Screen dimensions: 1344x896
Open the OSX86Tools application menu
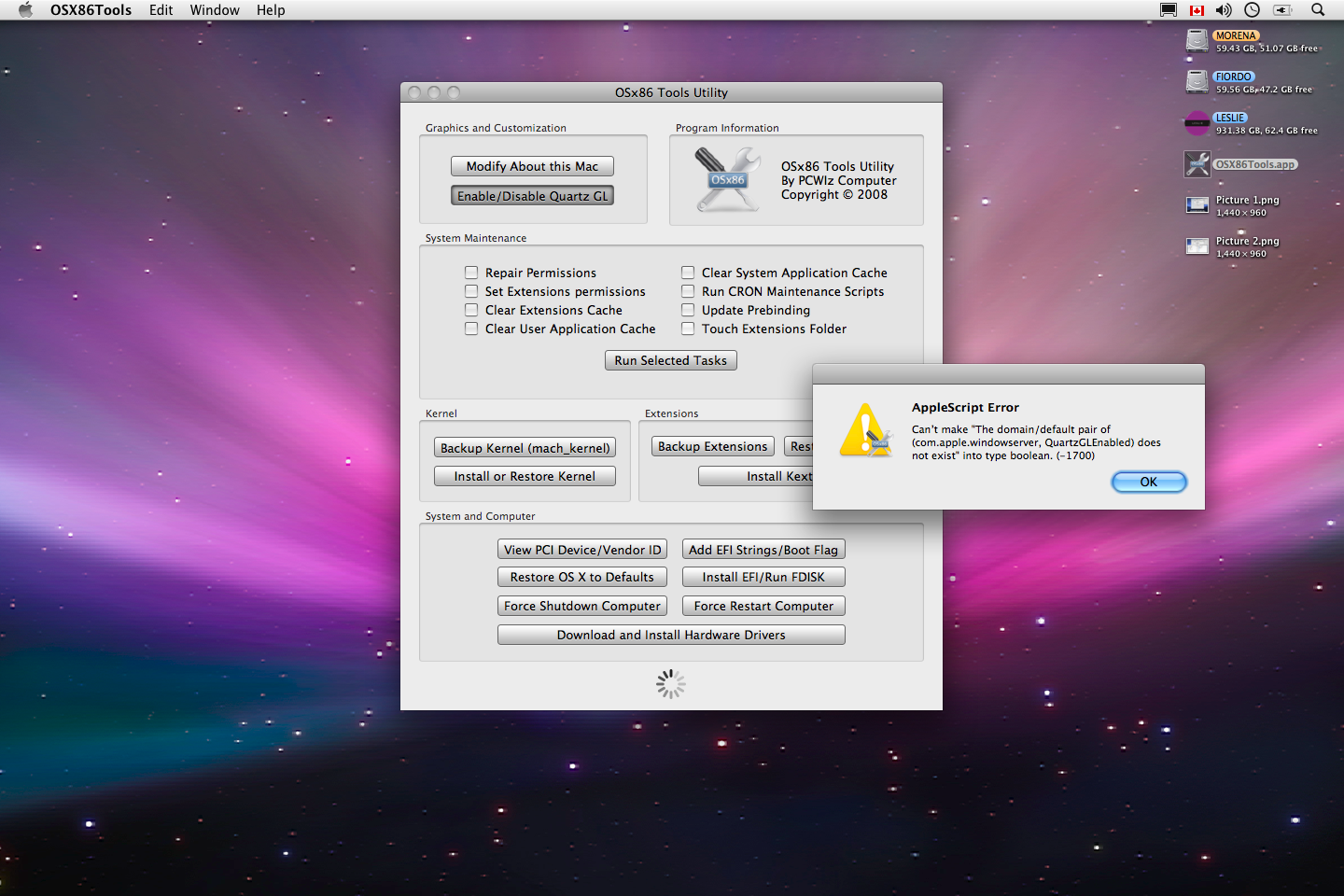click(91, 10)
